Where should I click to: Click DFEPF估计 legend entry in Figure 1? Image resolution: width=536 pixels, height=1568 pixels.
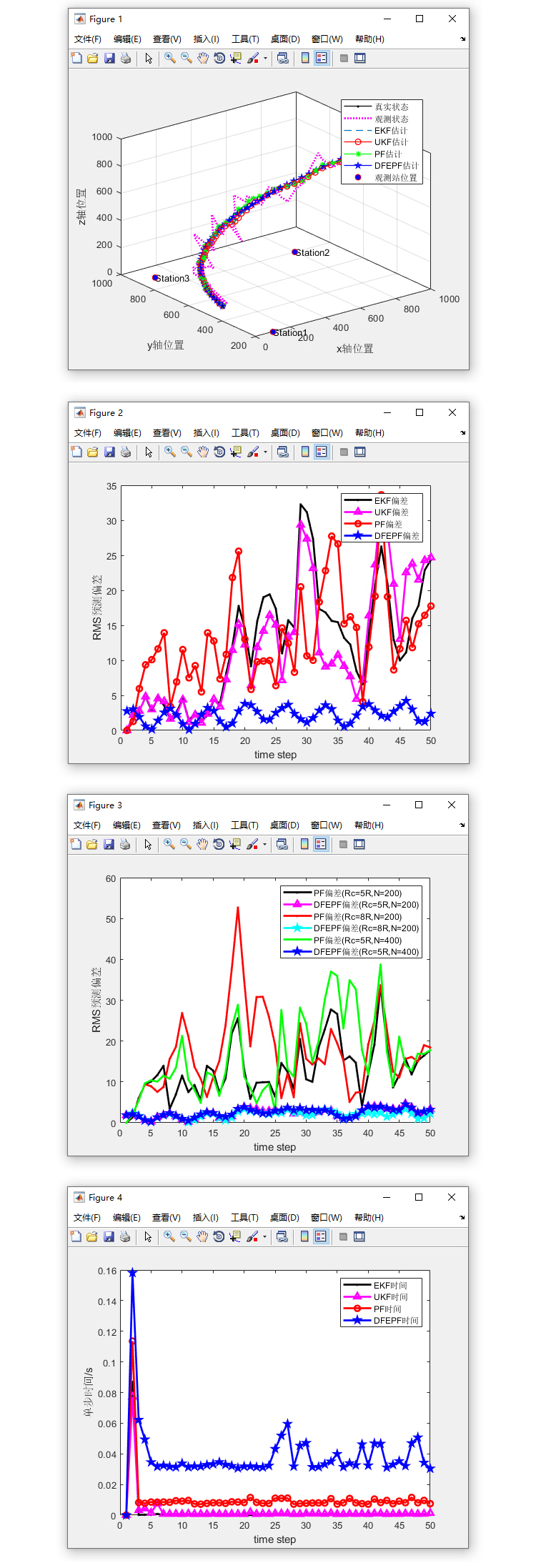tap(382, 166)
